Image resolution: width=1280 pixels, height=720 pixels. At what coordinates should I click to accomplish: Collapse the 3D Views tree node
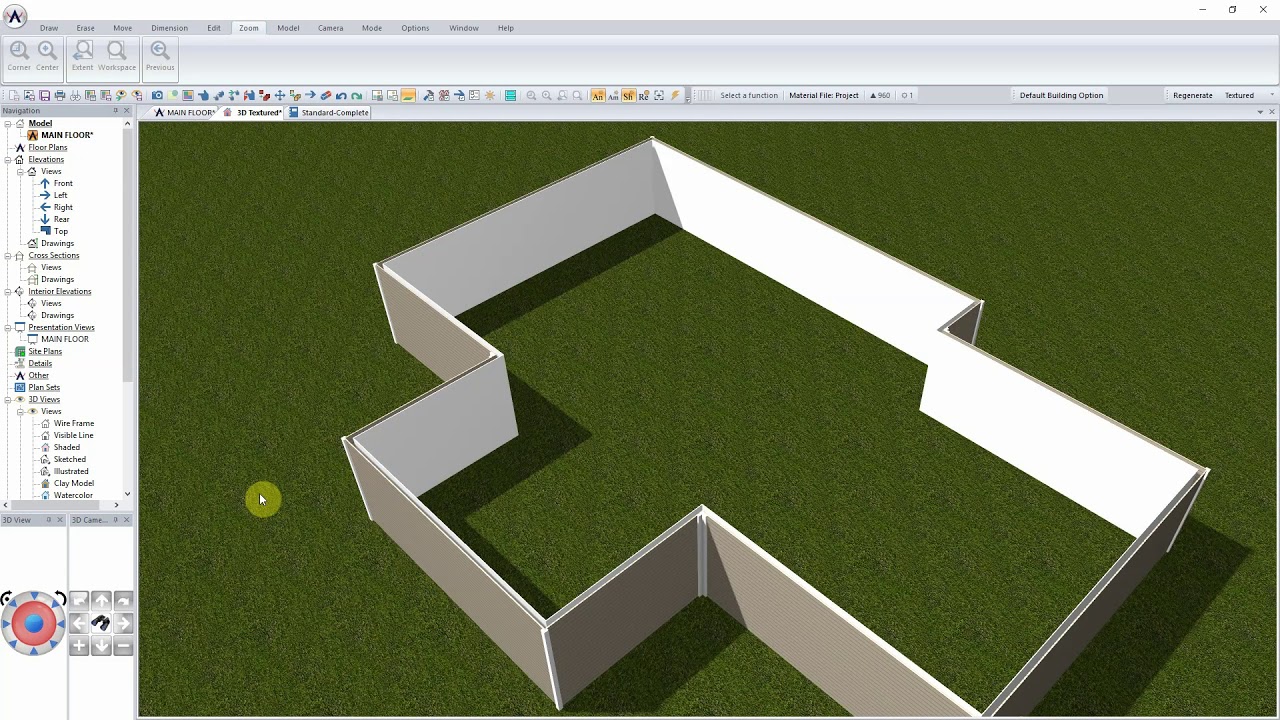click(7, 399)
